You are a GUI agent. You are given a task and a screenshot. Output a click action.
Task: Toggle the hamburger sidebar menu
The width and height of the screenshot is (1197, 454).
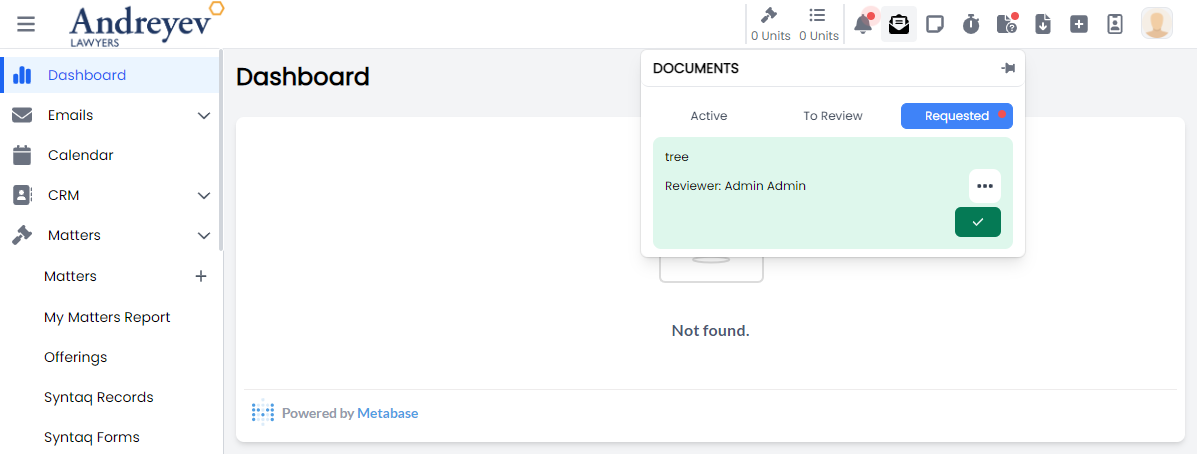coord(26,24)
